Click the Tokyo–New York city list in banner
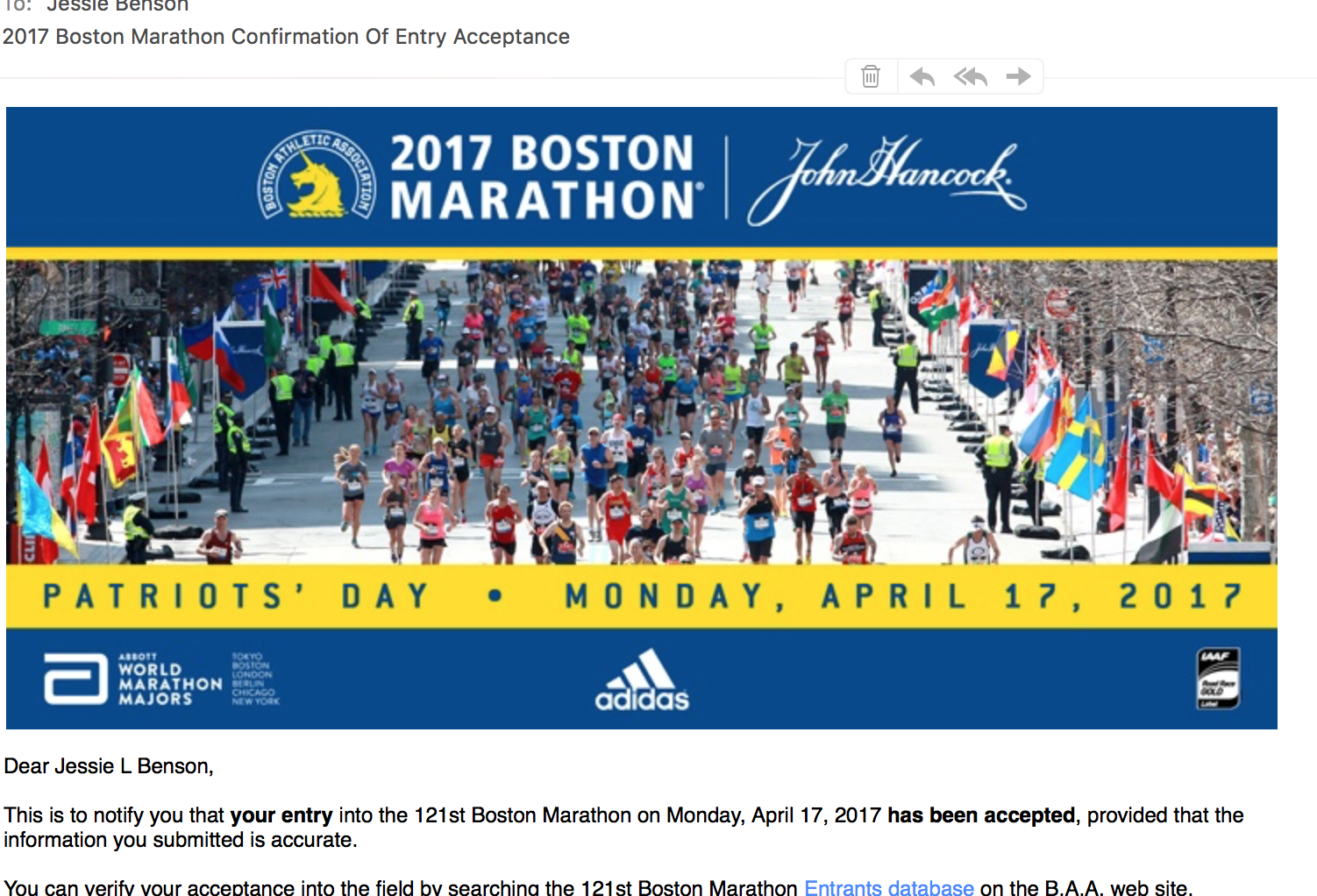The image size is (1317, 896). tap(255, 679)
